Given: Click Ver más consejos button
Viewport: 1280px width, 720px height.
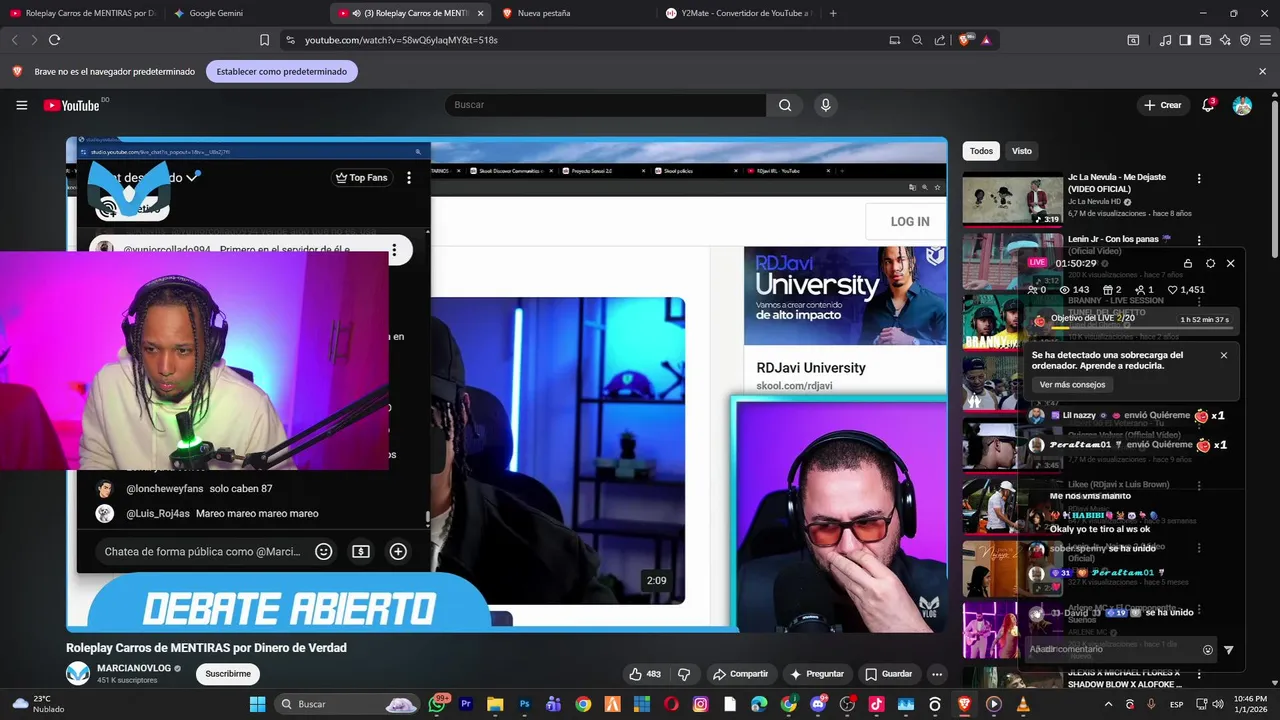Looking at the screenshot, I should pos(1072,385).
